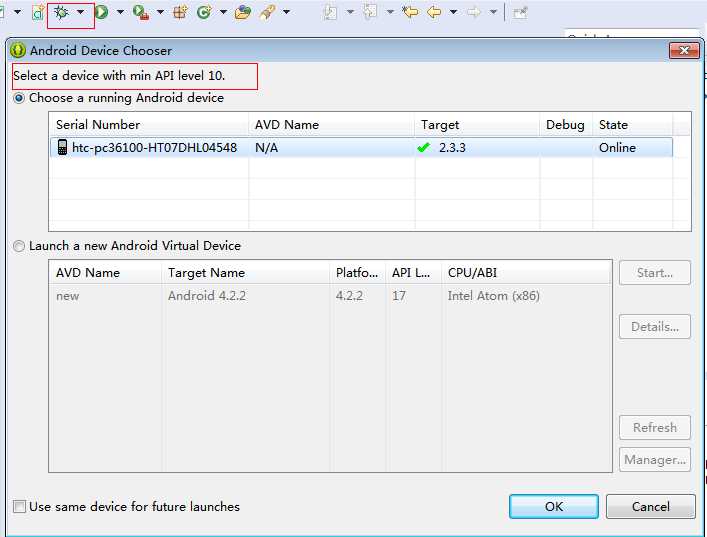The width and height of the screenshot is (707, 537).
Task: Select the htc-pc36100-HT07DHL04548 serial number
Action: coord(154,147)
